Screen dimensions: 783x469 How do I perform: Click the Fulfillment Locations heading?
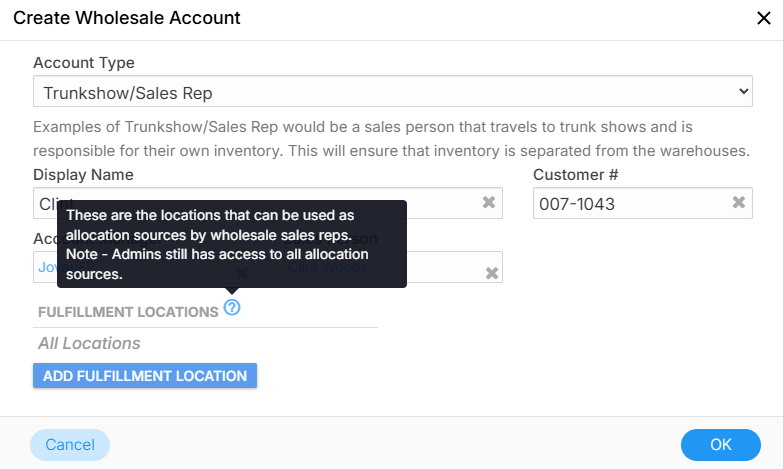(128, 312)
